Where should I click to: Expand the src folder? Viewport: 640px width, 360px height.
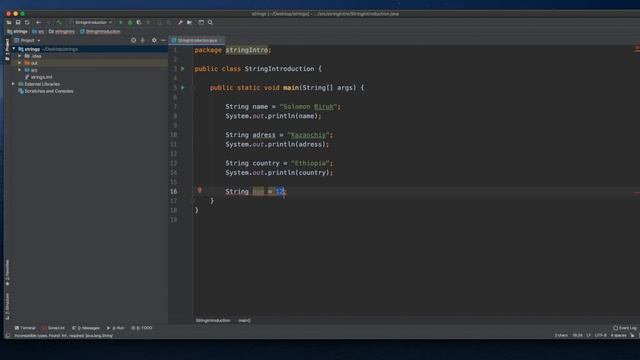[x=20, y=70]
